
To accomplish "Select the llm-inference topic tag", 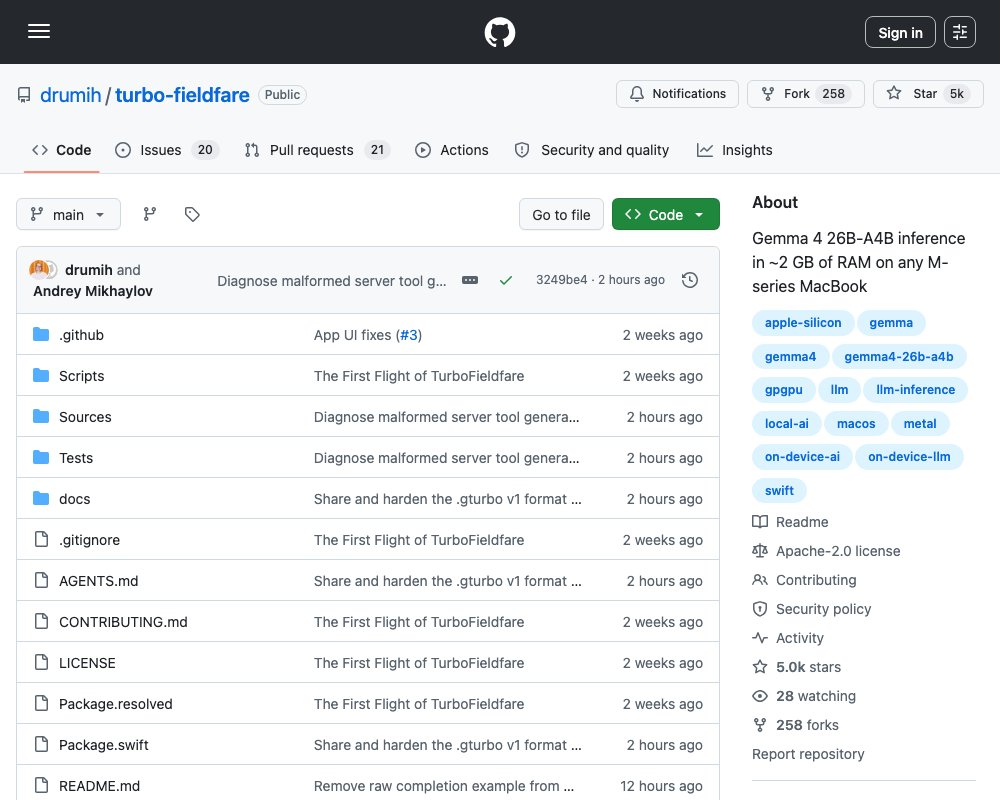I will click(915, 390).
